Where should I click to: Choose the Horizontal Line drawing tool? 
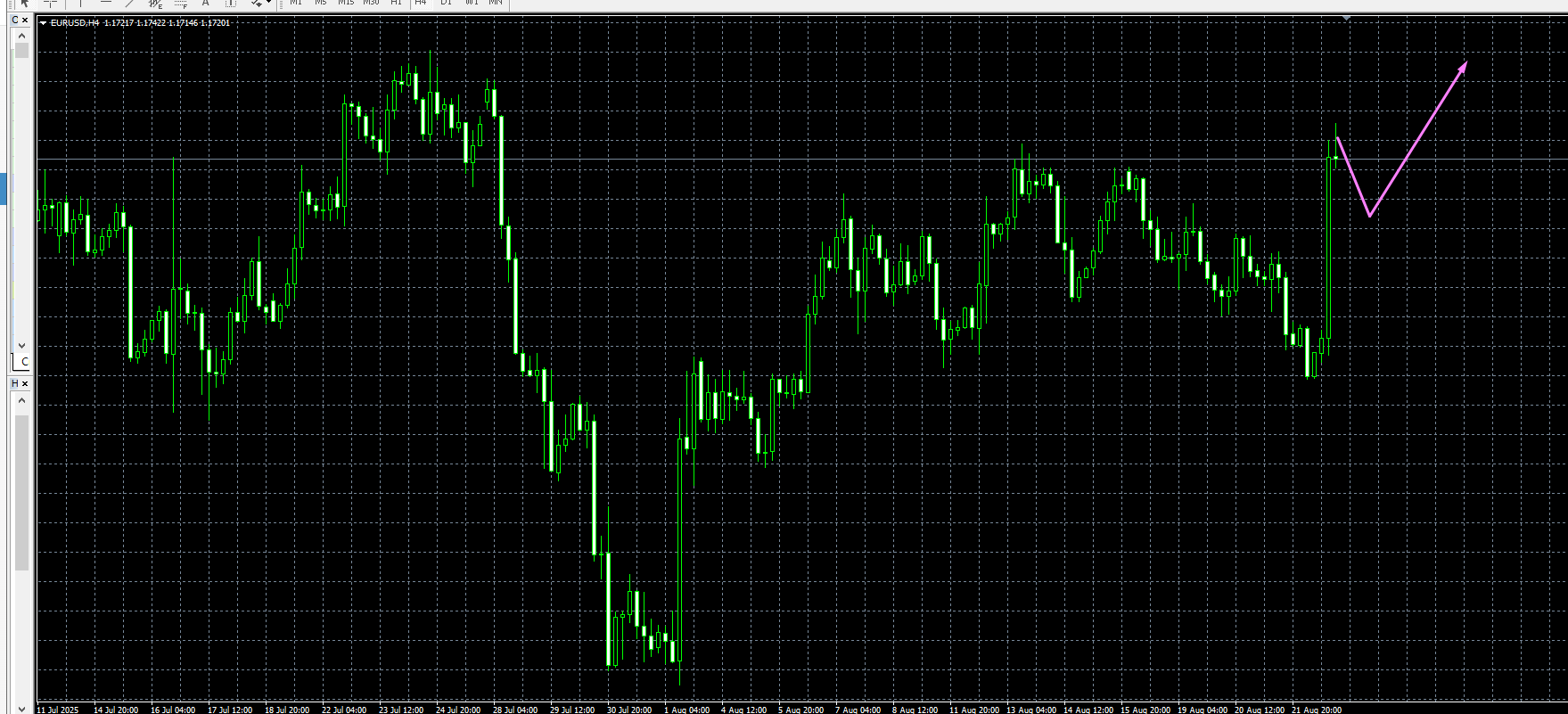106,3
